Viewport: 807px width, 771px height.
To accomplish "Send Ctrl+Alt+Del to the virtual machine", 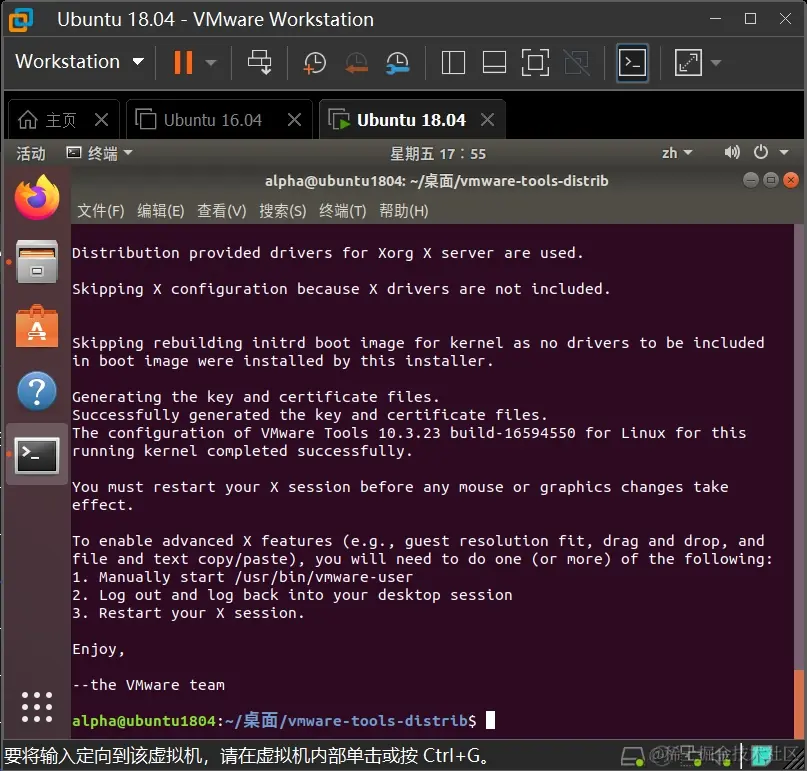I will [259, 62].
